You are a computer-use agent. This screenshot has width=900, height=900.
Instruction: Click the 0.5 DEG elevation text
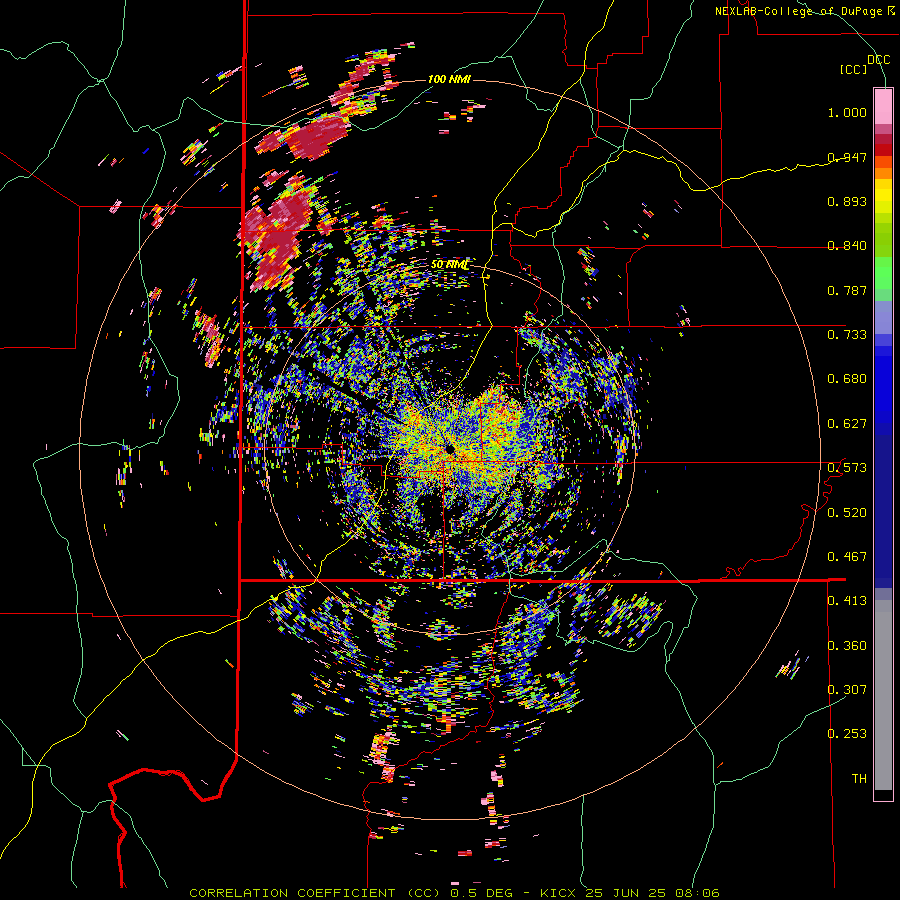click(481, 893)
